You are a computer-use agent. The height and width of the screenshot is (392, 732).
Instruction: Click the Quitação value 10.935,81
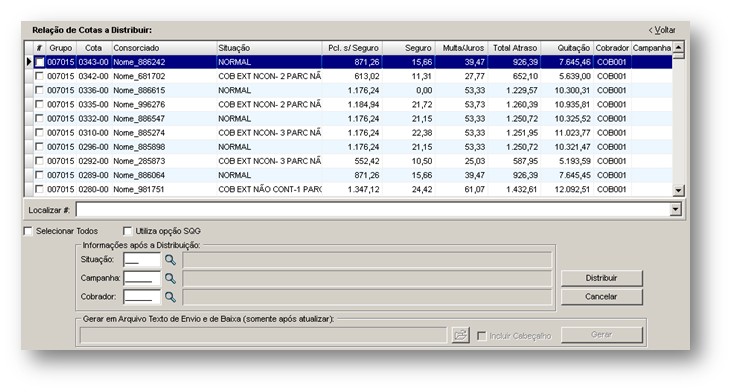[572, 105]
